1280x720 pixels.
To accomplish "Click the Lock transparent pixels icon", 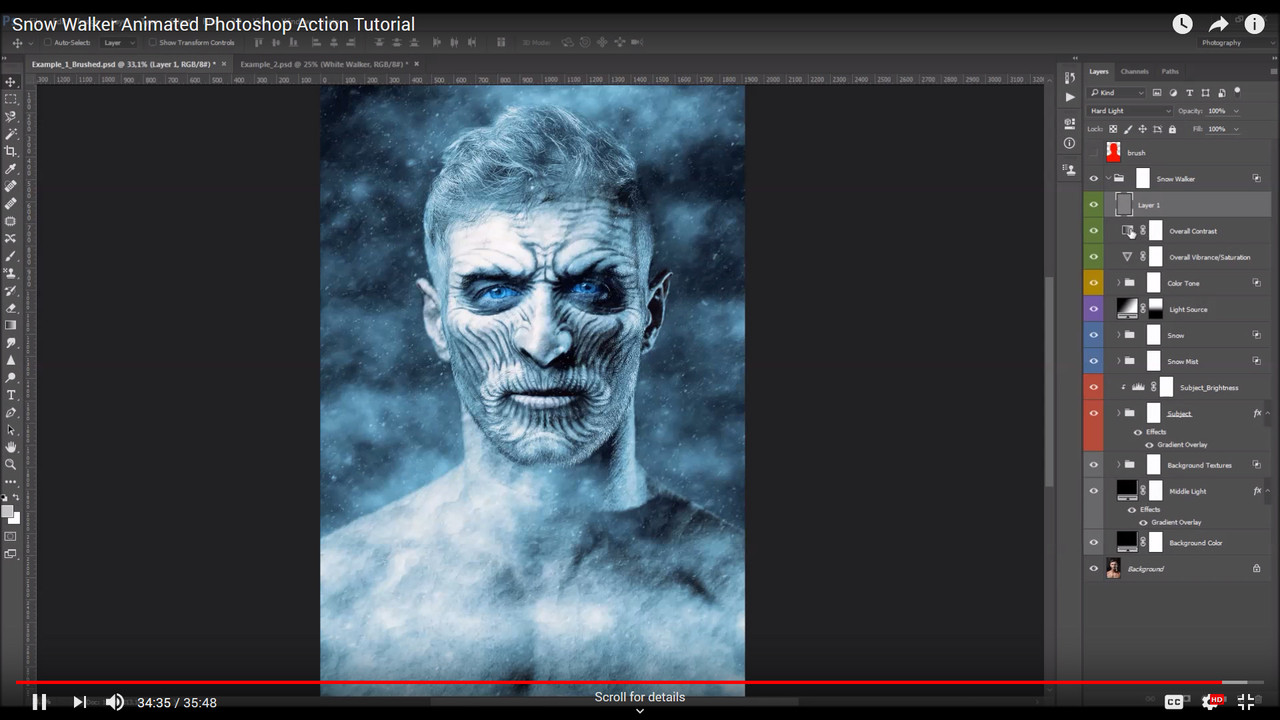I will pyautogui.click(x=1113, y=129).
